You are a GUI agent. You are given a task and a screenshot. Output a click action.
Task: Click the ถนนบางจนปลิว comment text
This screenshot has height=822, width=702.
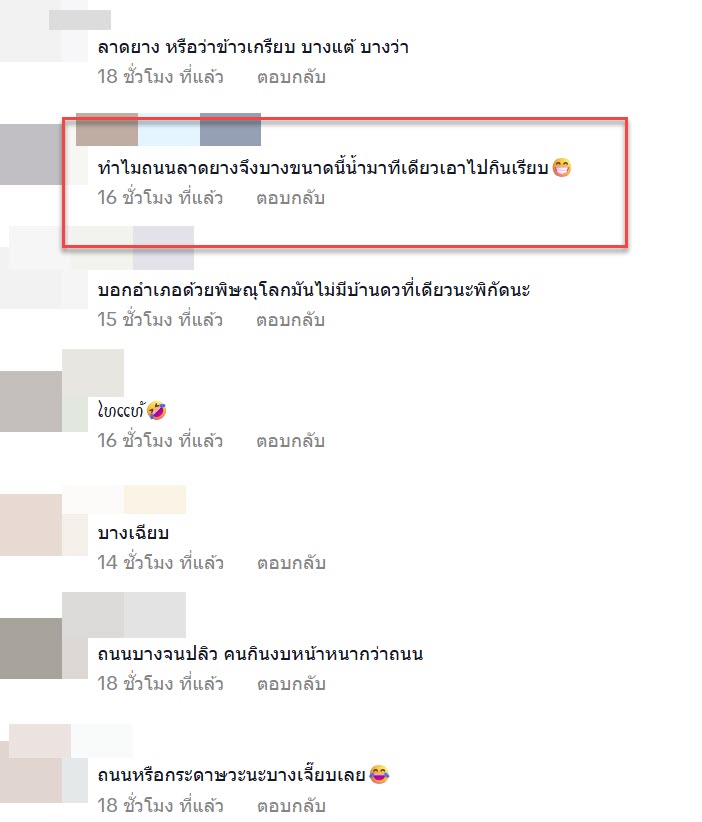point(261,654)
